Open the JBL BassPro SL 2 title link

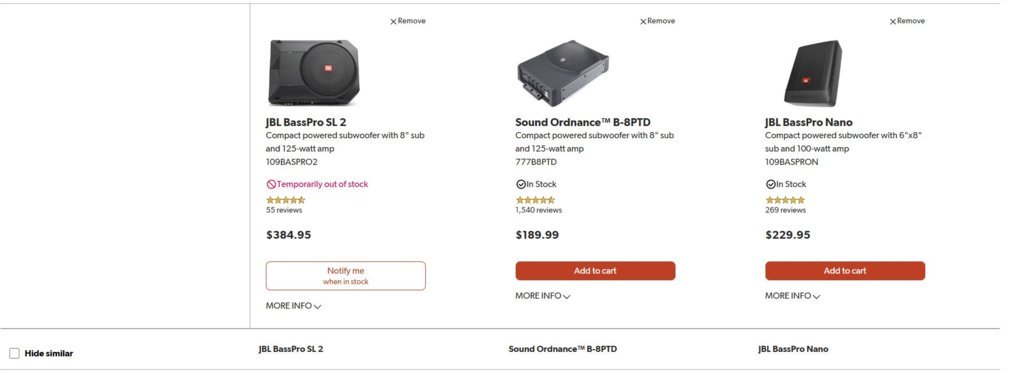click(x=305, y=122)
